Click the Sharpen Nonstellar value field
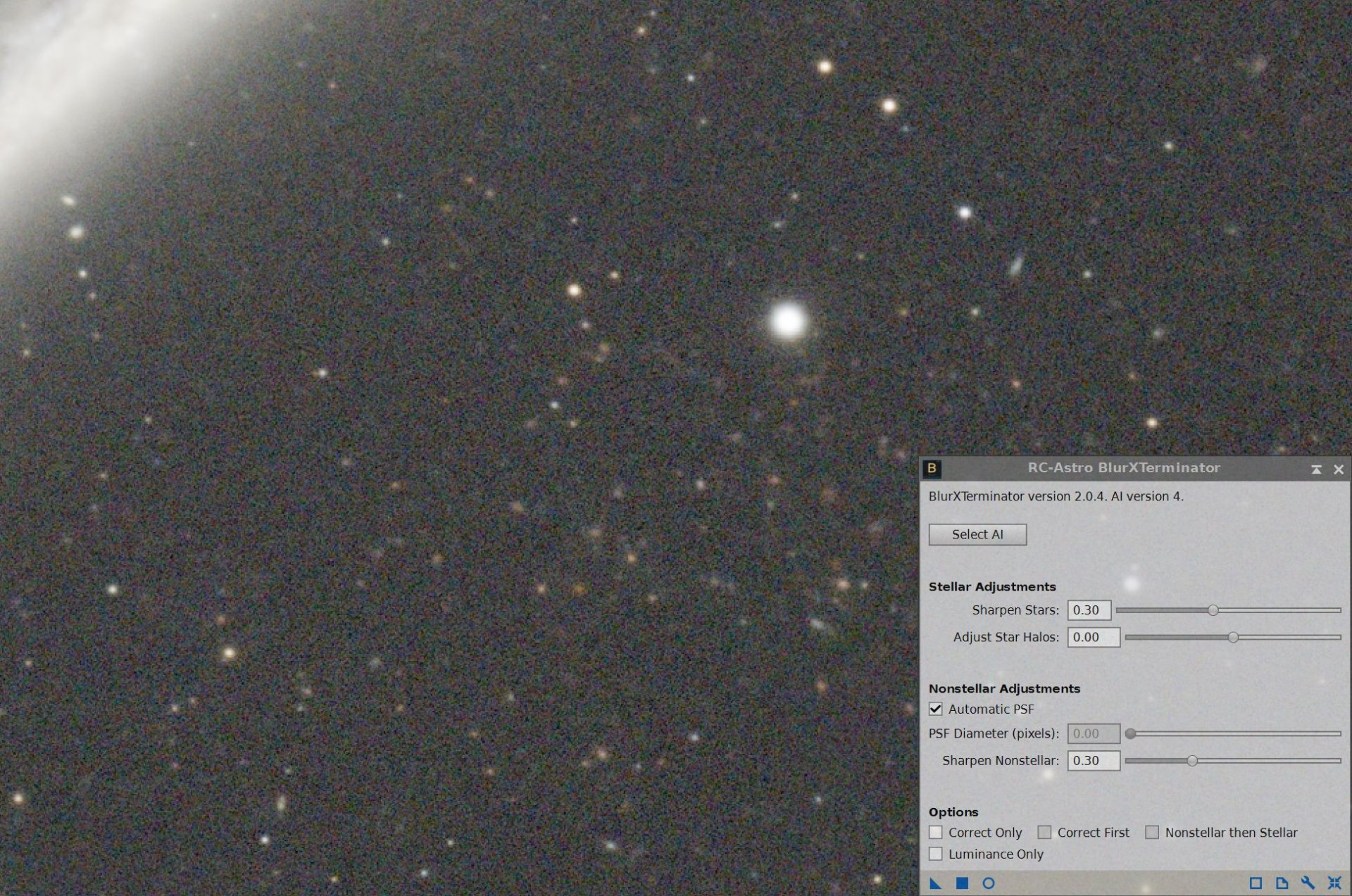Image resolution: width=1352 pixels, height=896 pixels. 1094,760
